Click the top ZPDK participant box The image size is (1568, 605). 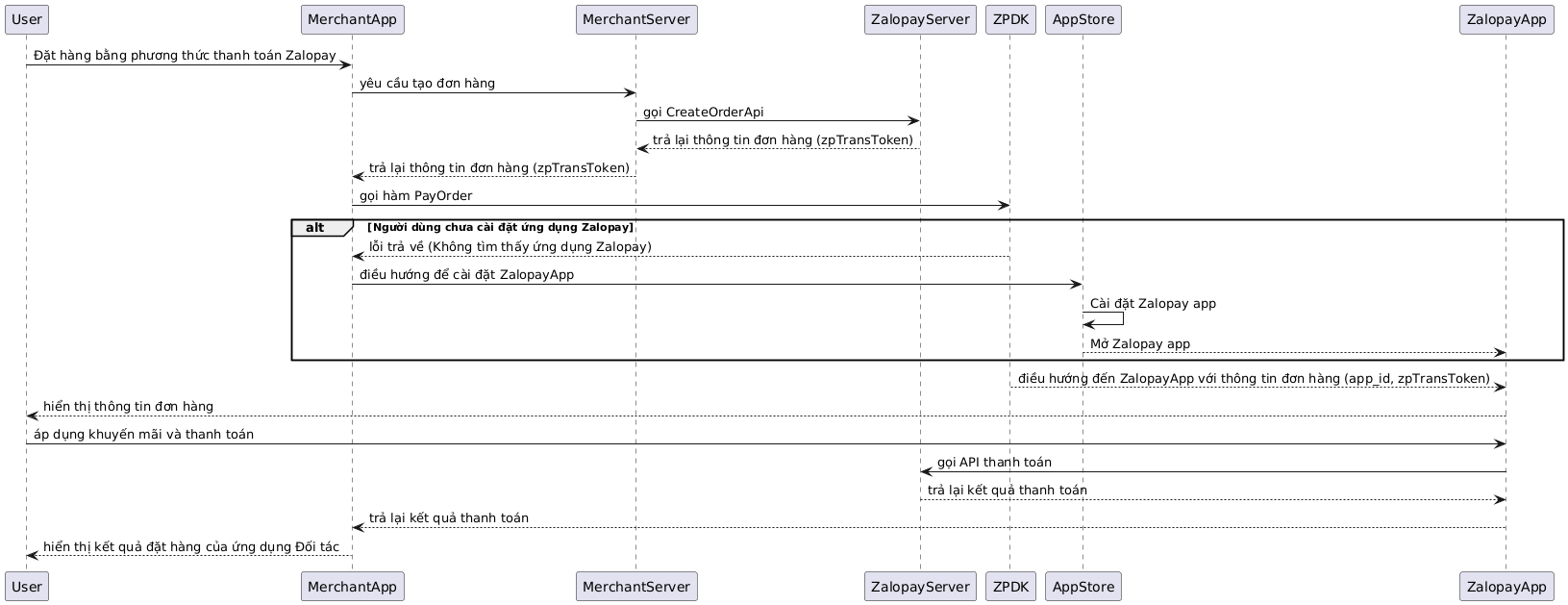[1009, 19]
